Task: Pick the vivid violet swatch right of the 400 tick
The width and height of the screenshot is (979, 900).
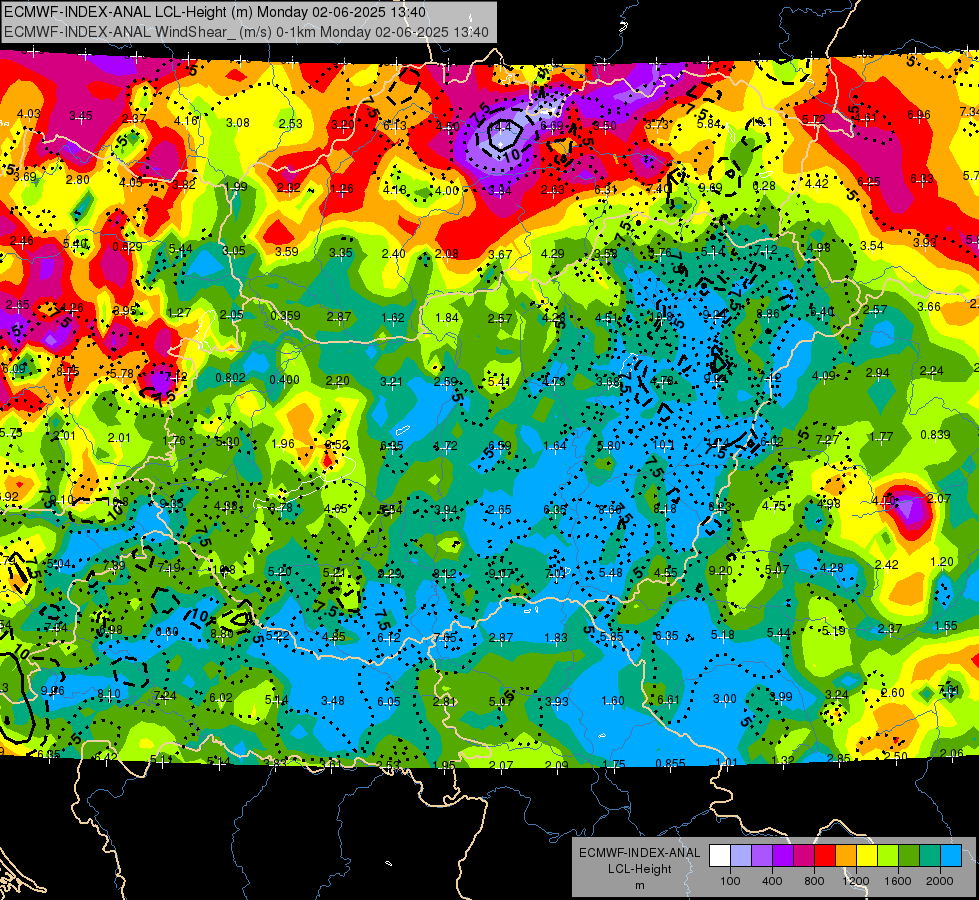Action: [x=783, y=856]
